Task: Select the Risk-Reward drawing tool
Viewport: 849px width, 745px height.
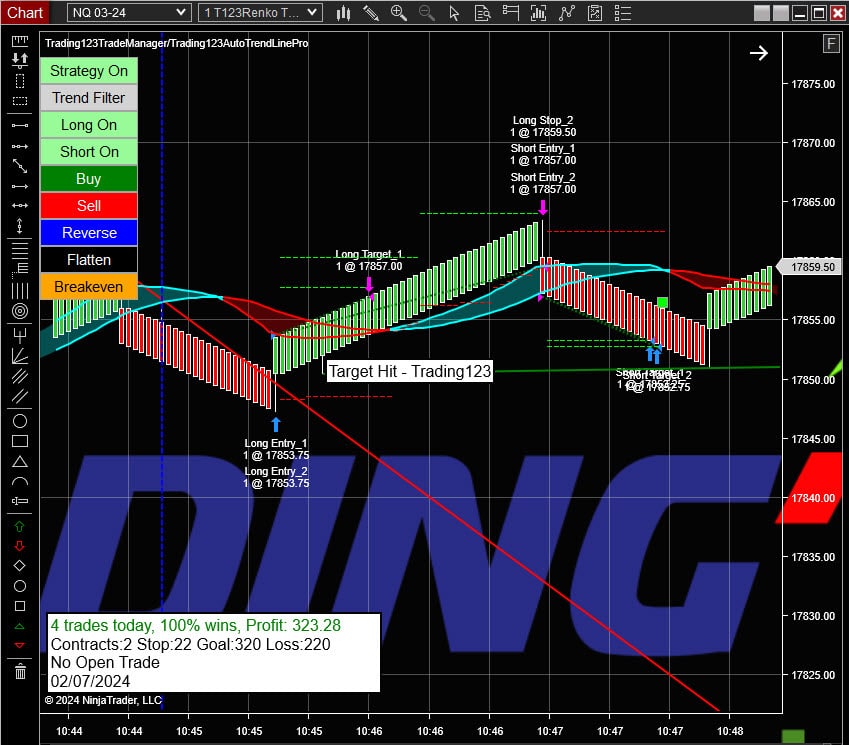Action: coord(20,60)
